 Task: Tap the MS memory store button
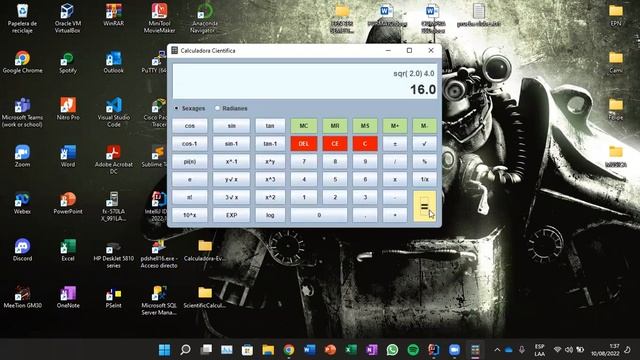[365, 126]
